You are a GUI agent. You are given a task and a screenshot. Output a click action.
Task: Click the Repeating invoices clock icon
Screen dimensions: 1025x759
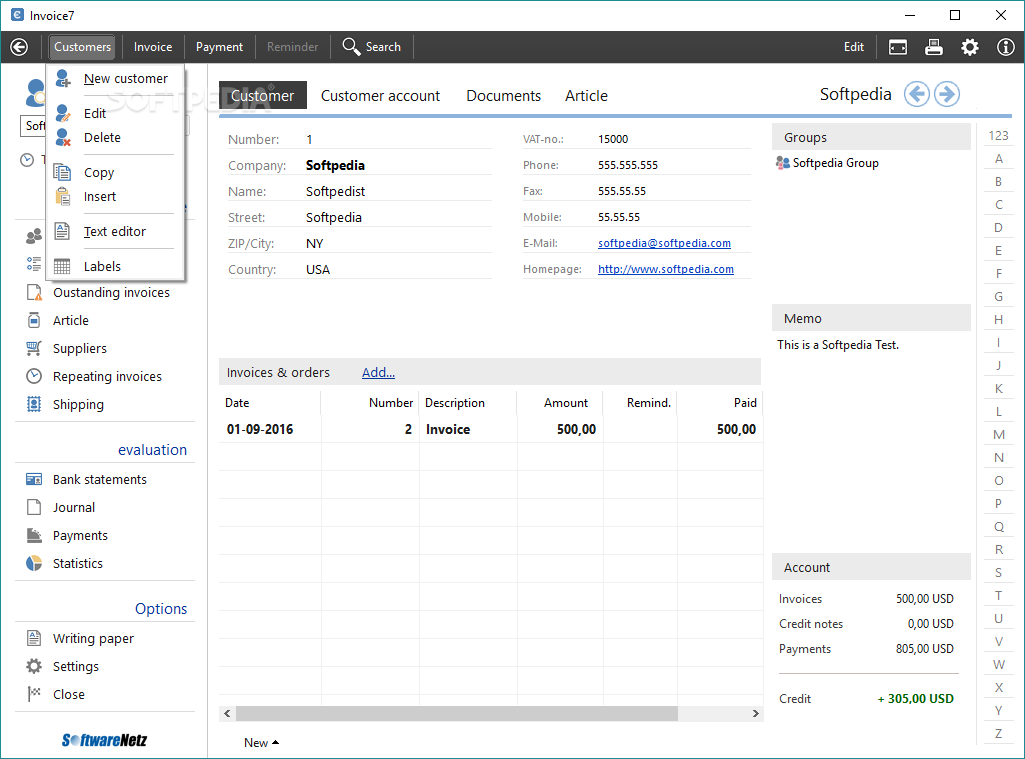pos(34,377)
